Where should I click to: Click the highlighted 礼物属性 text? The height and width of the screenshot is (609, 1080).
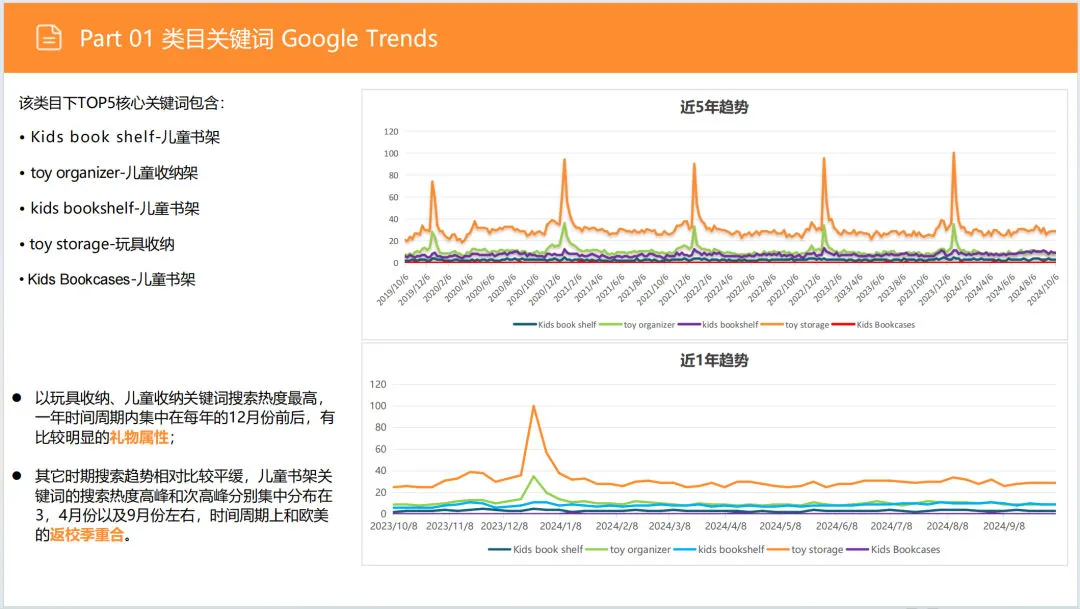click(140, 437)
